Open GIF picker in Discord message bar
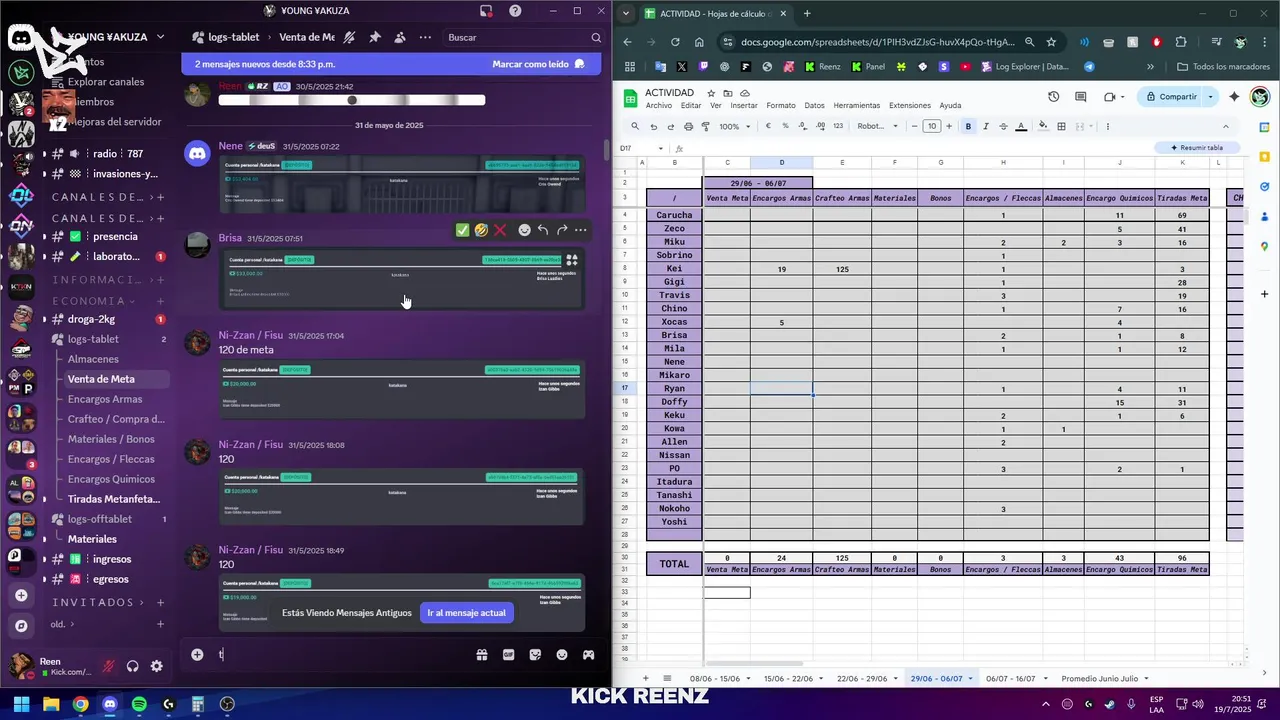1280x720 pixels. [509, 655]
